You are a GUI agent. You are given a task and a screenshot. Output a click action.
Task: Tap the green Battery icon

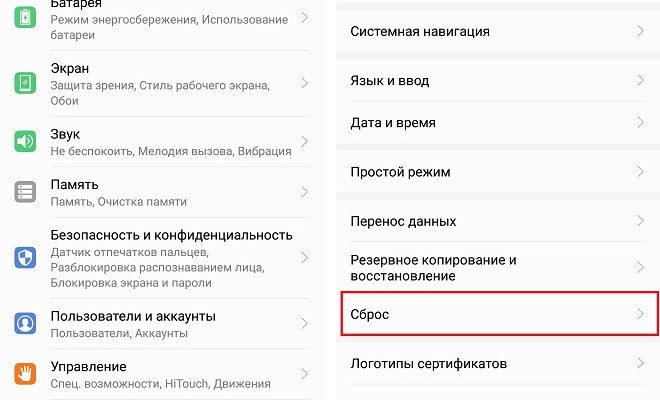[x=25, y=15]
